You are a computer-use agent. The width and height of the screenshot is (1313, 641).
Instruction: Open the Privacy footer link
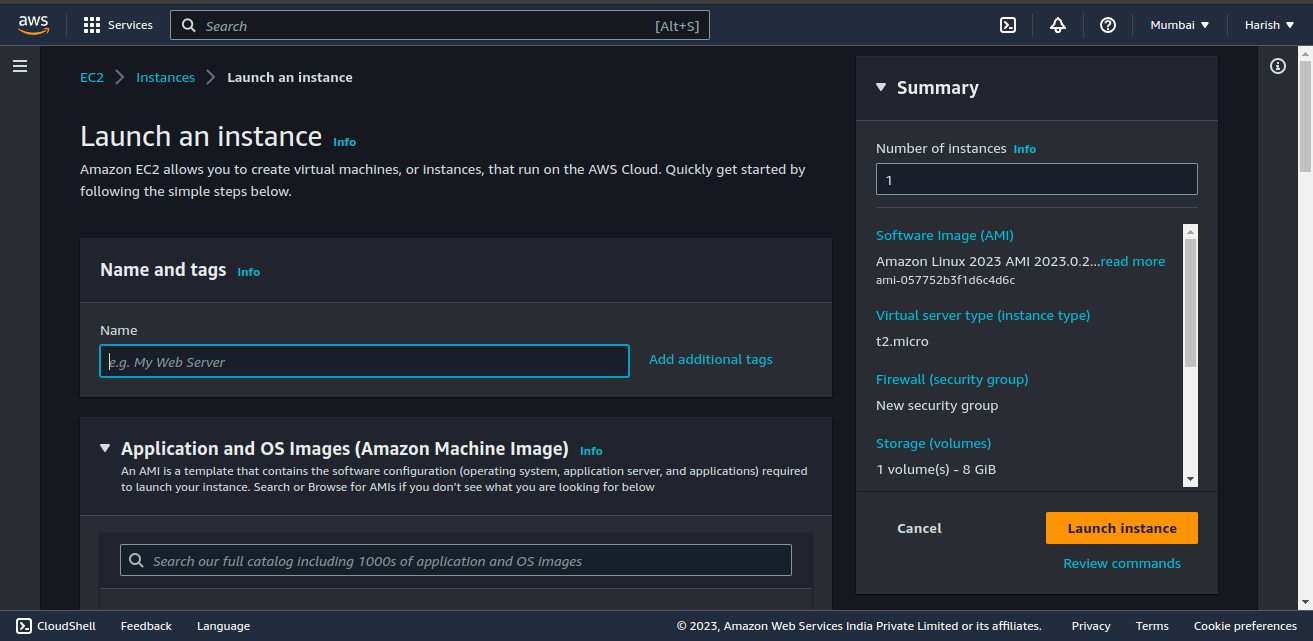1091,626
